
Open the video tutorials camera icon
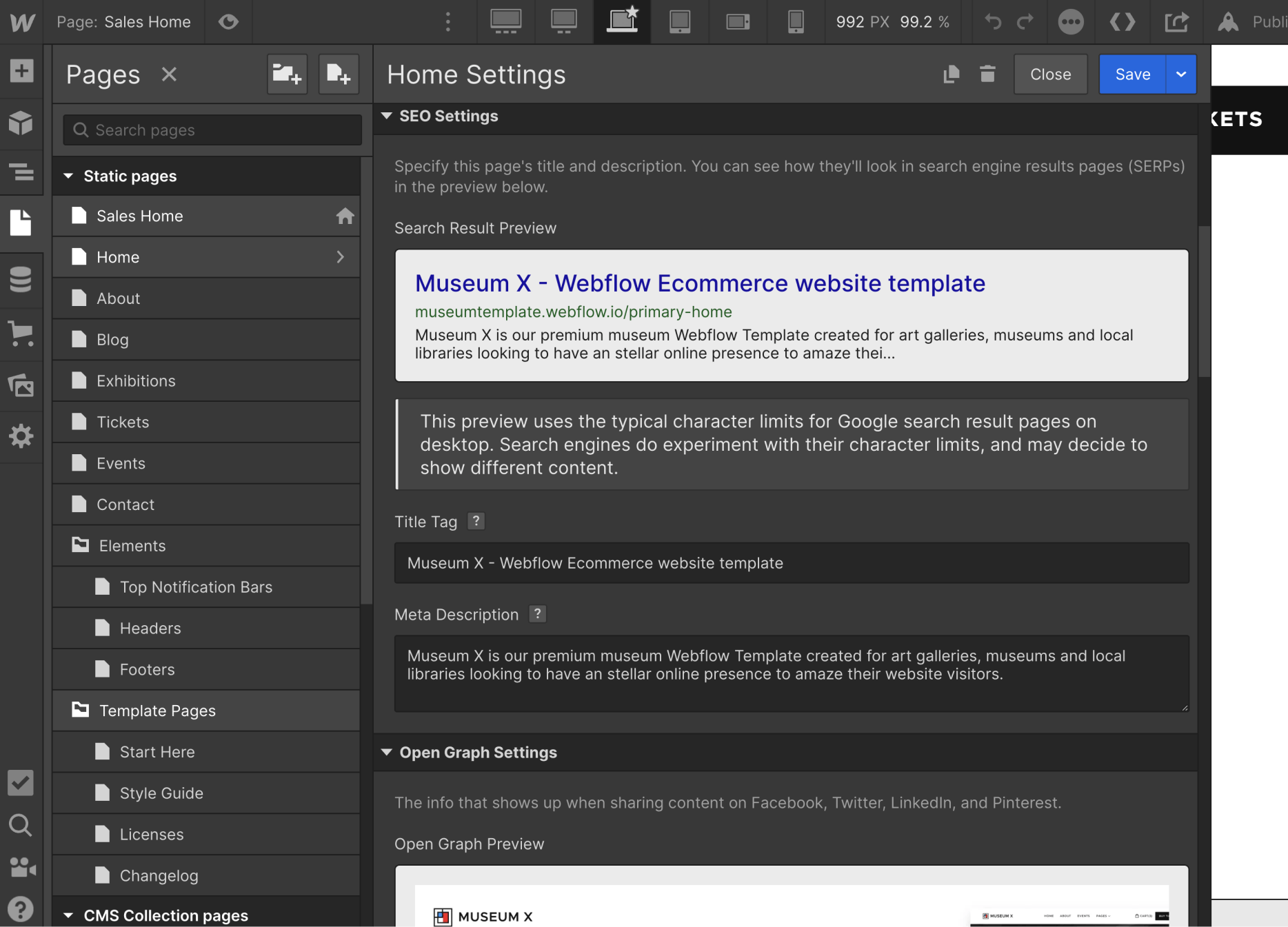tap(21, 867)
